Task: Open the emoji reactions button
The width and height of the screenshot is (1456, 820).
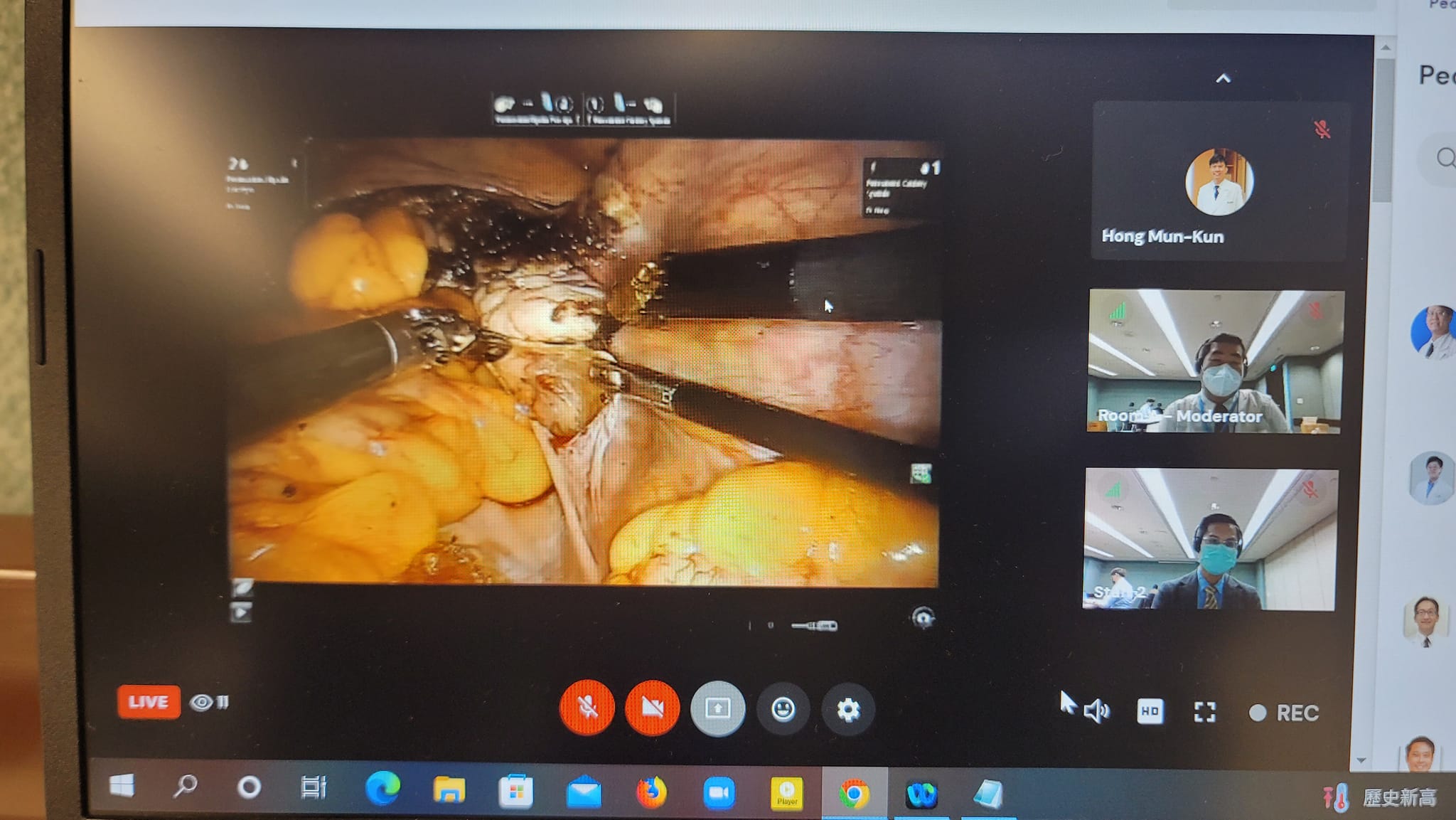Action: pyautogui.click(x=783, y=709)
